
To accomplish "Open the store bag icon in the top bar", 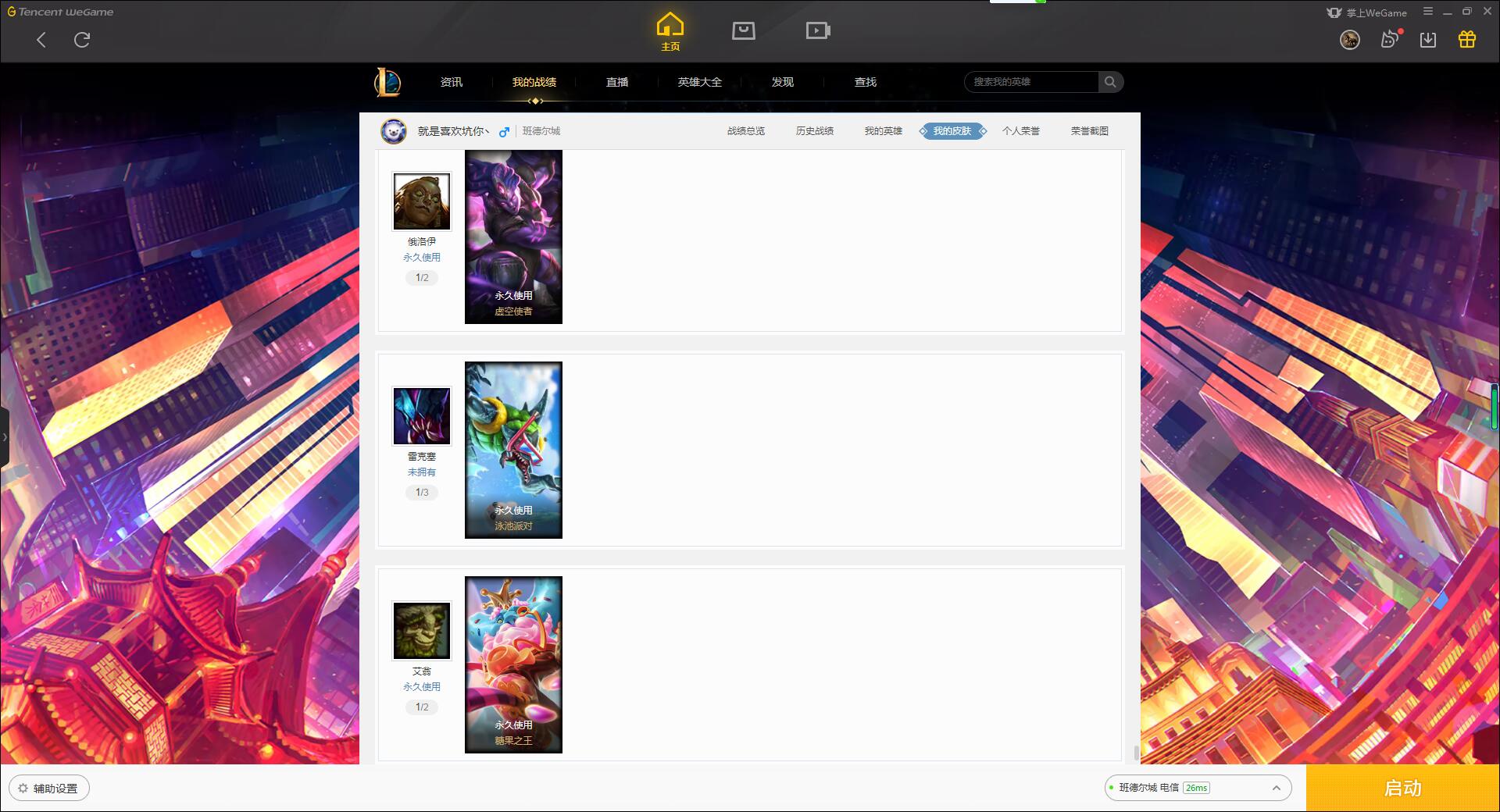I will point(743,30).
